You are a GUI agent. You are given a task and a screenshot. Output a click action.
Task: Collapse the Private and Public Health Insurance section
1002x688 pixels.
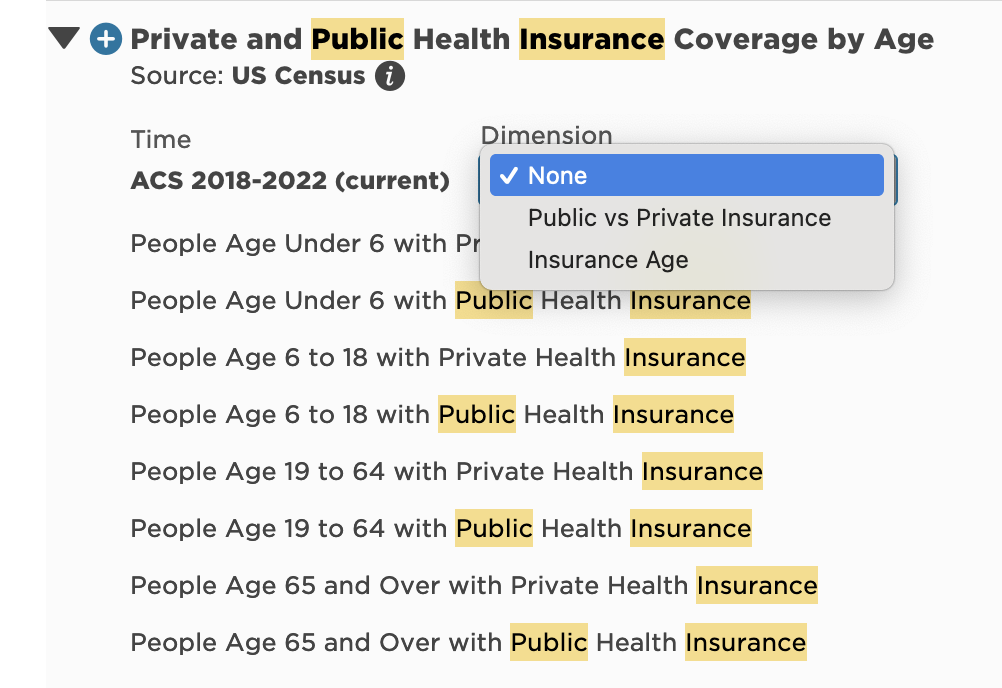click(x=64, y=38)
